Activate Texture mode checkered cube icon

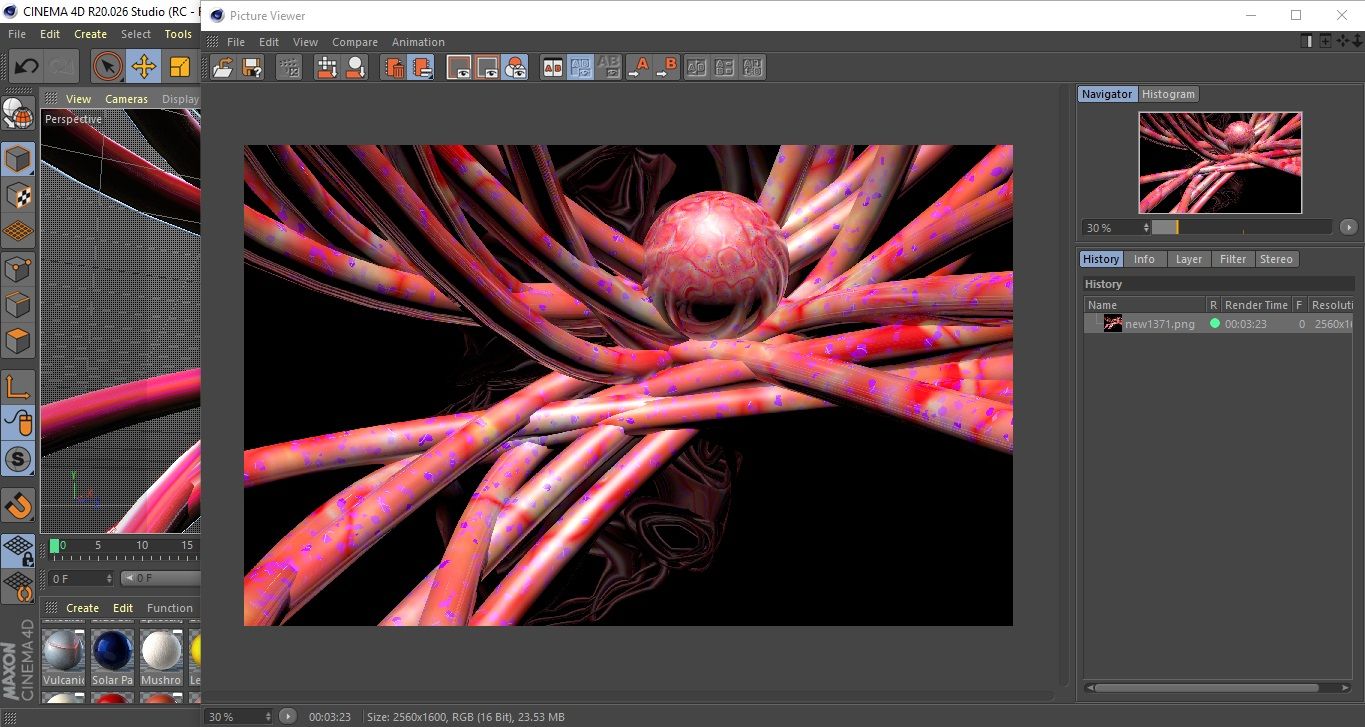(18, 195)
